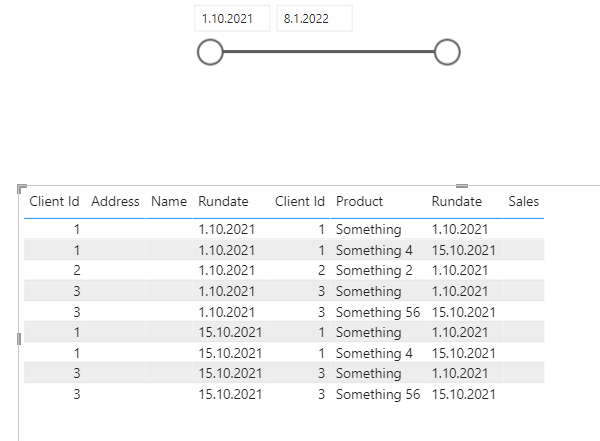
Task: Sort by the second Rundate column header
Action: tap(457, 201)
